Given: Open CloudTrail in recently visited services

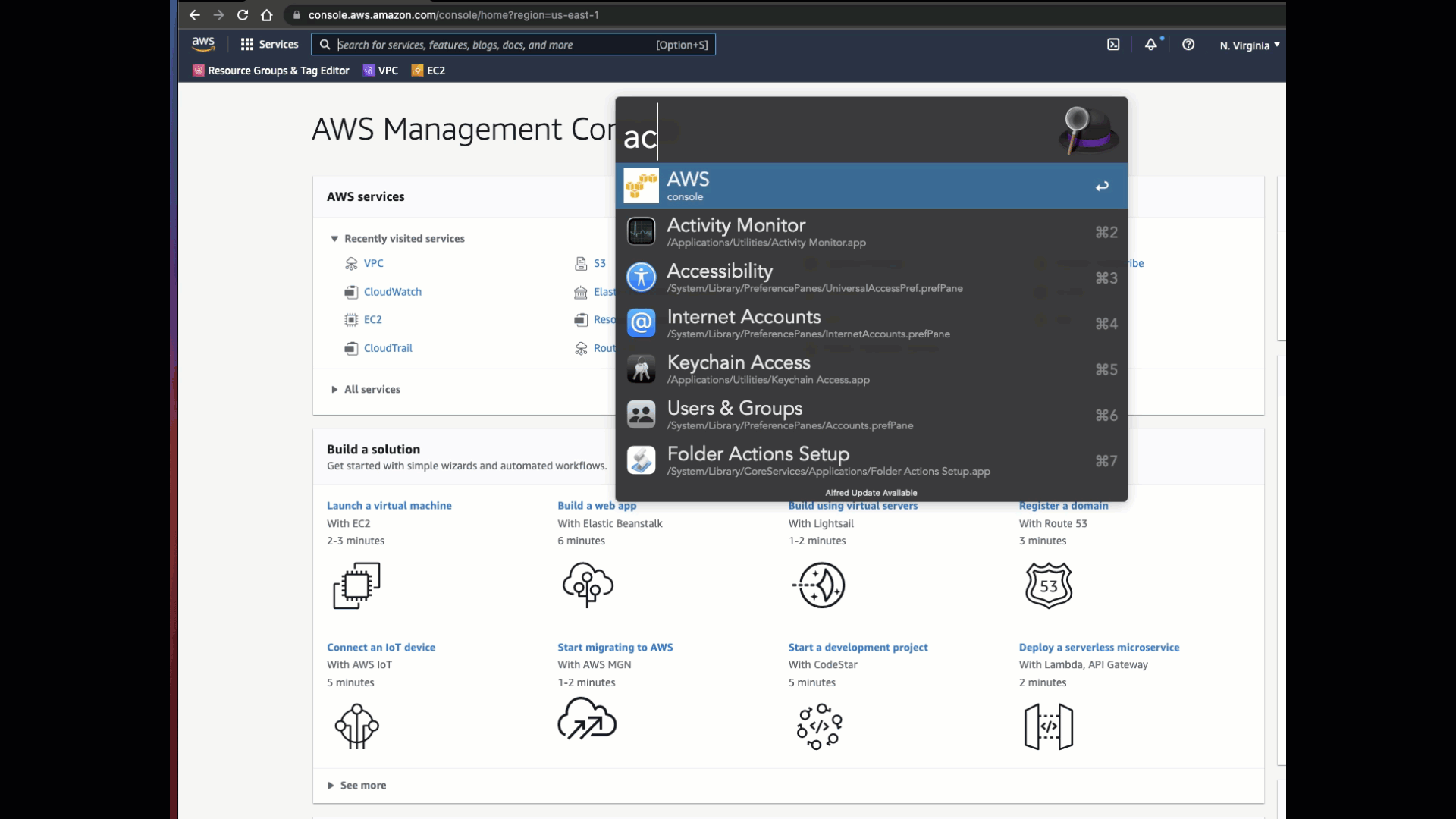Looking at the screenshot, I should click(x=388, y=348).
